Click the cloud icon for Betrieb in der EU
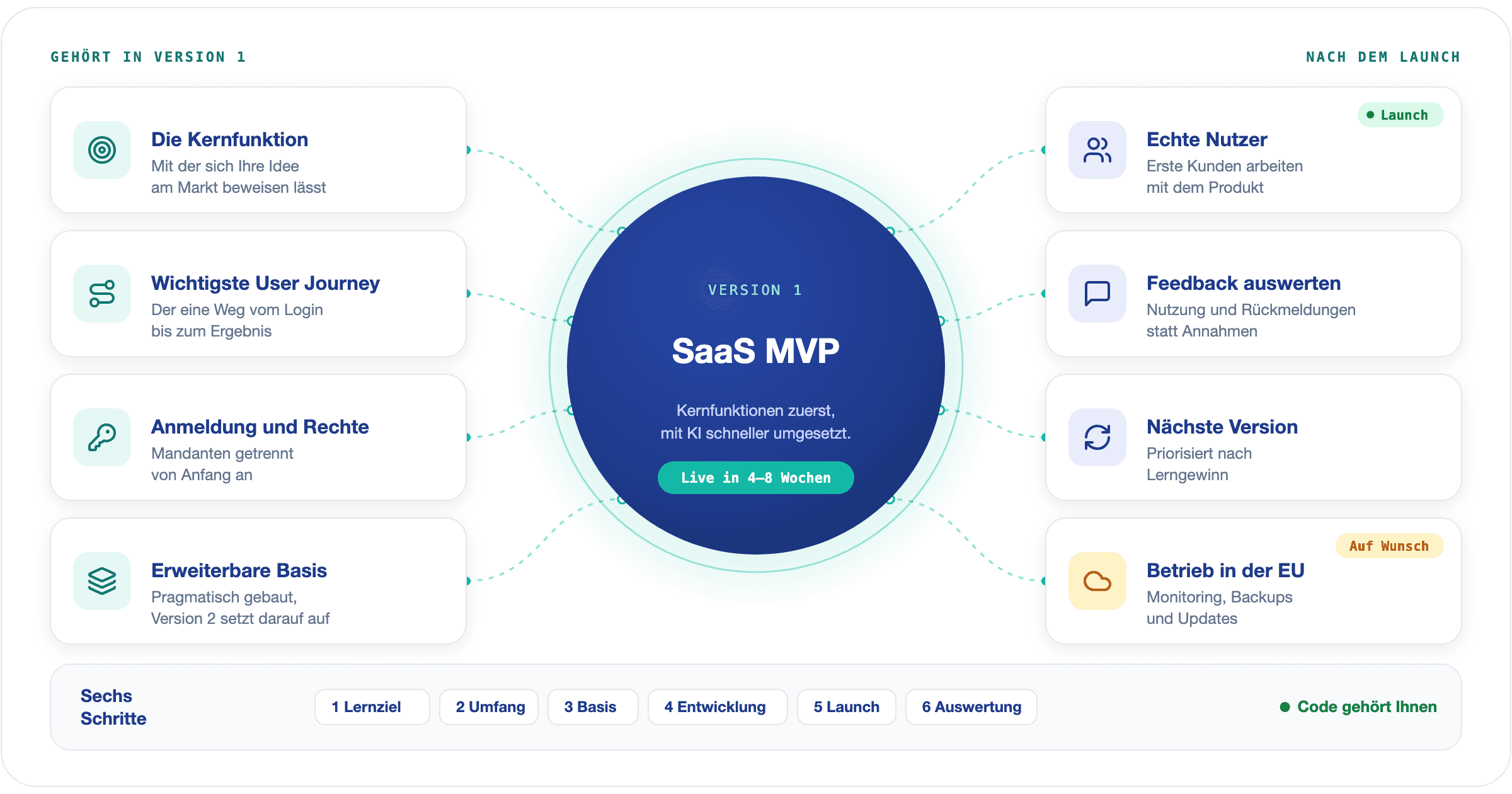Screen dimensions: 1512x794 (1097, 581)
